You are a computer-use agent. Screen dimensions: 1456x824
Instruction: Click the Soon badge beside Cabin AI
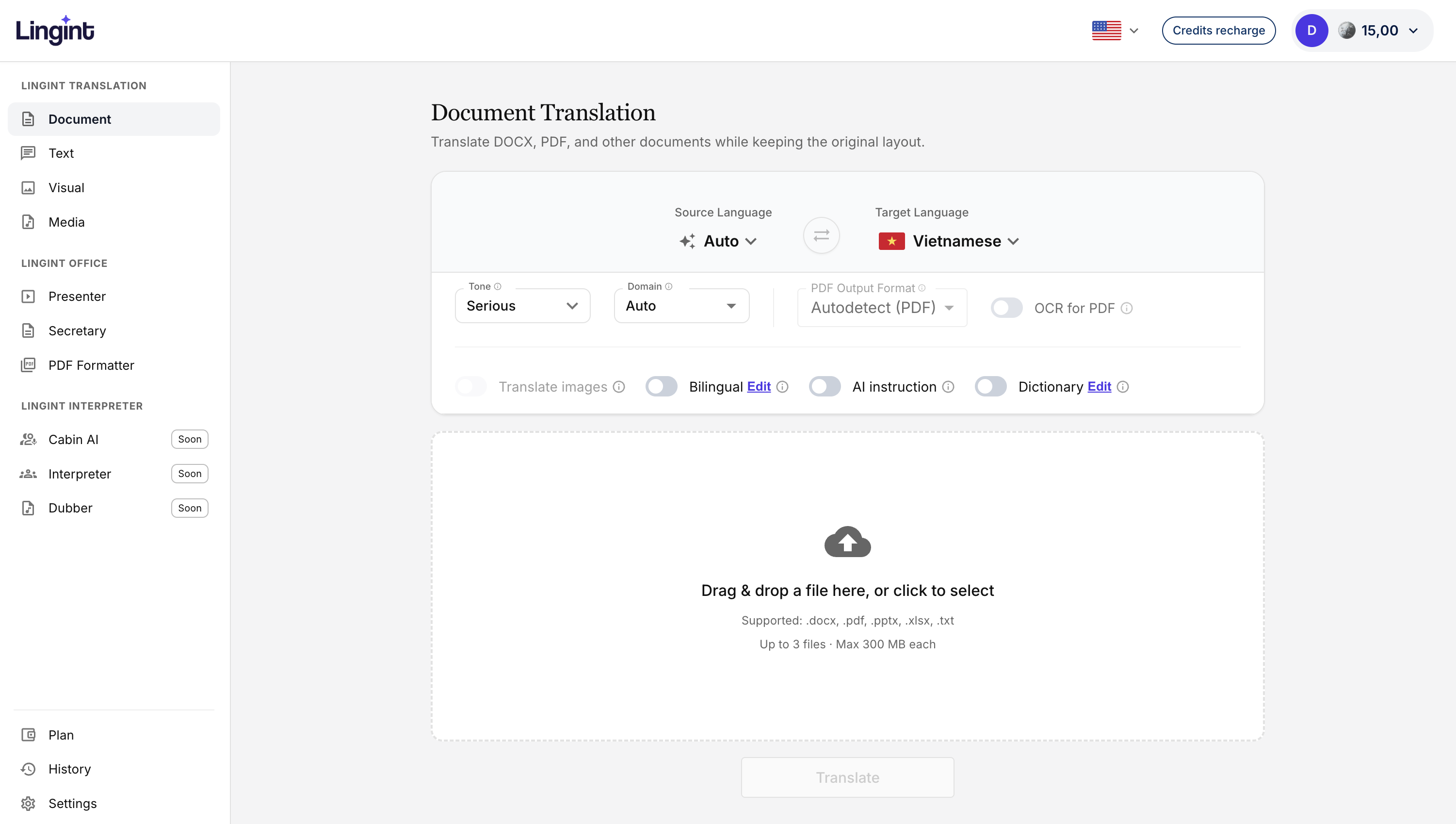coord(190,439)
